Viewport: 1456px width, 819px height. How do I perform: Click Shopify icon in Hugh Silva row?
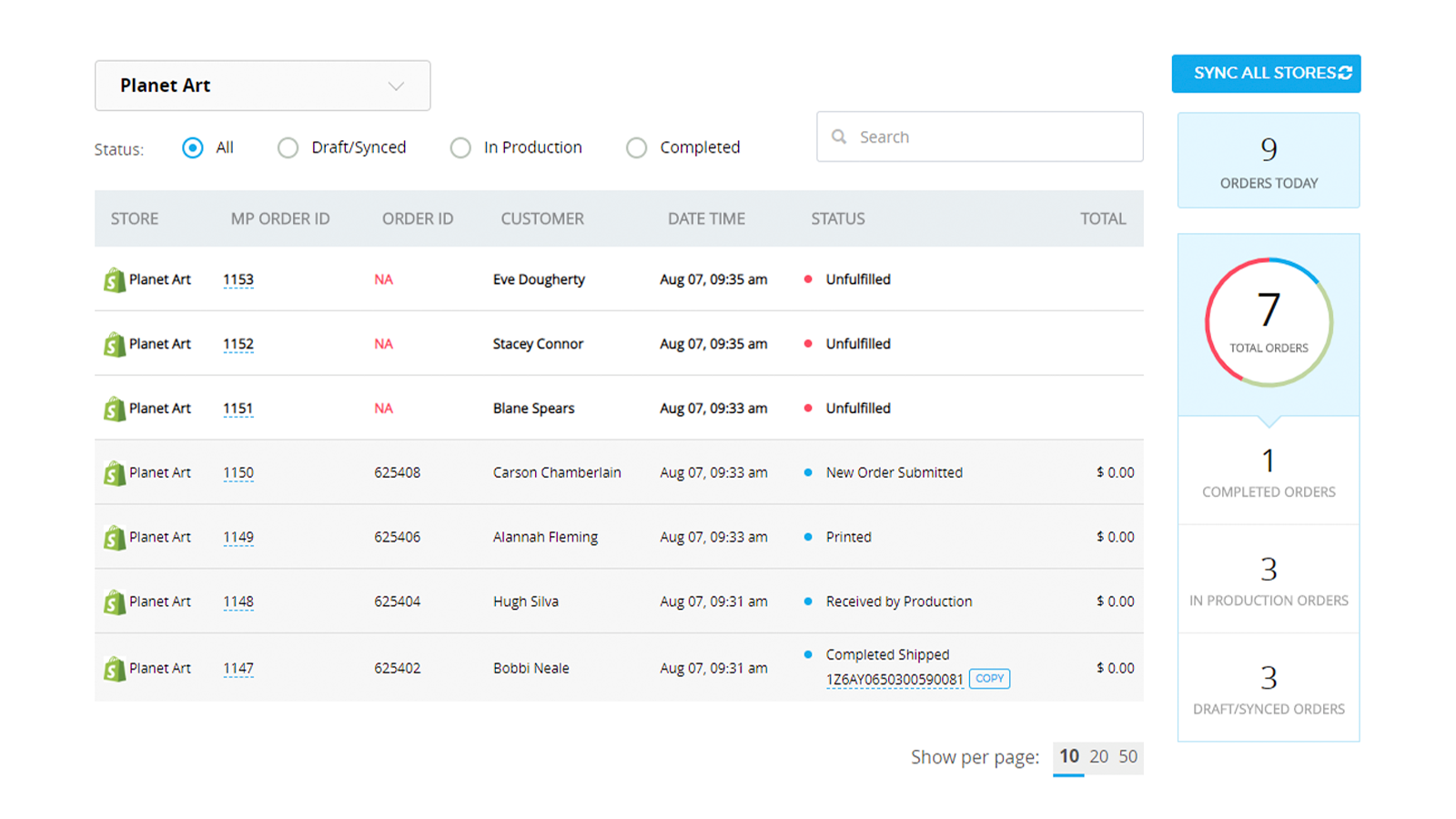coord(114,602)
